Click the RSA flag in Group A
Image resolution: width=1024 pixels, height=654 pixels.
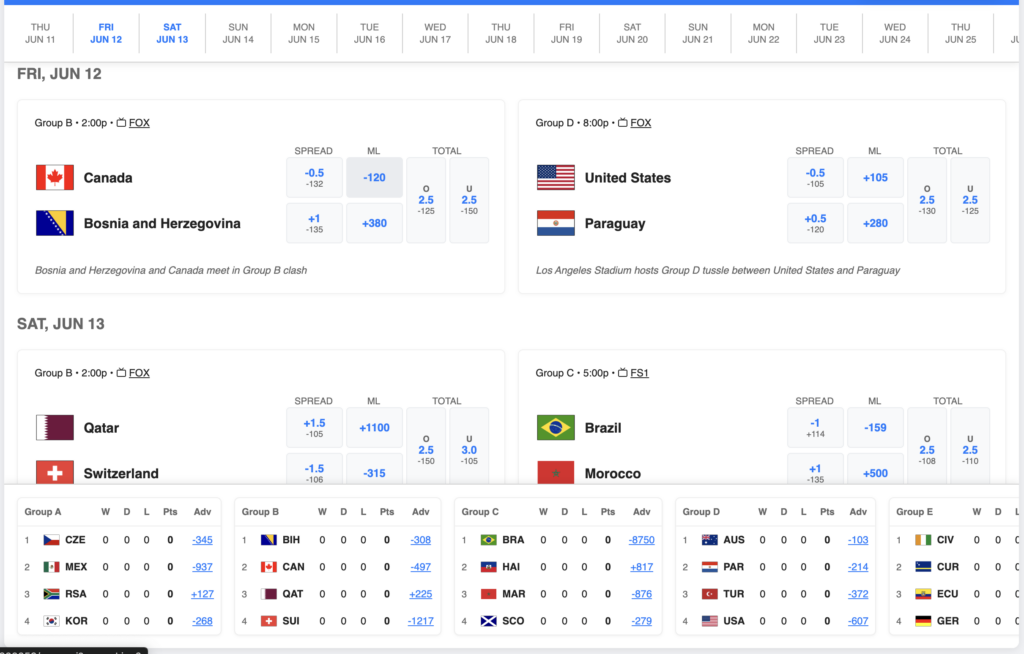click(x=52, y=594)
